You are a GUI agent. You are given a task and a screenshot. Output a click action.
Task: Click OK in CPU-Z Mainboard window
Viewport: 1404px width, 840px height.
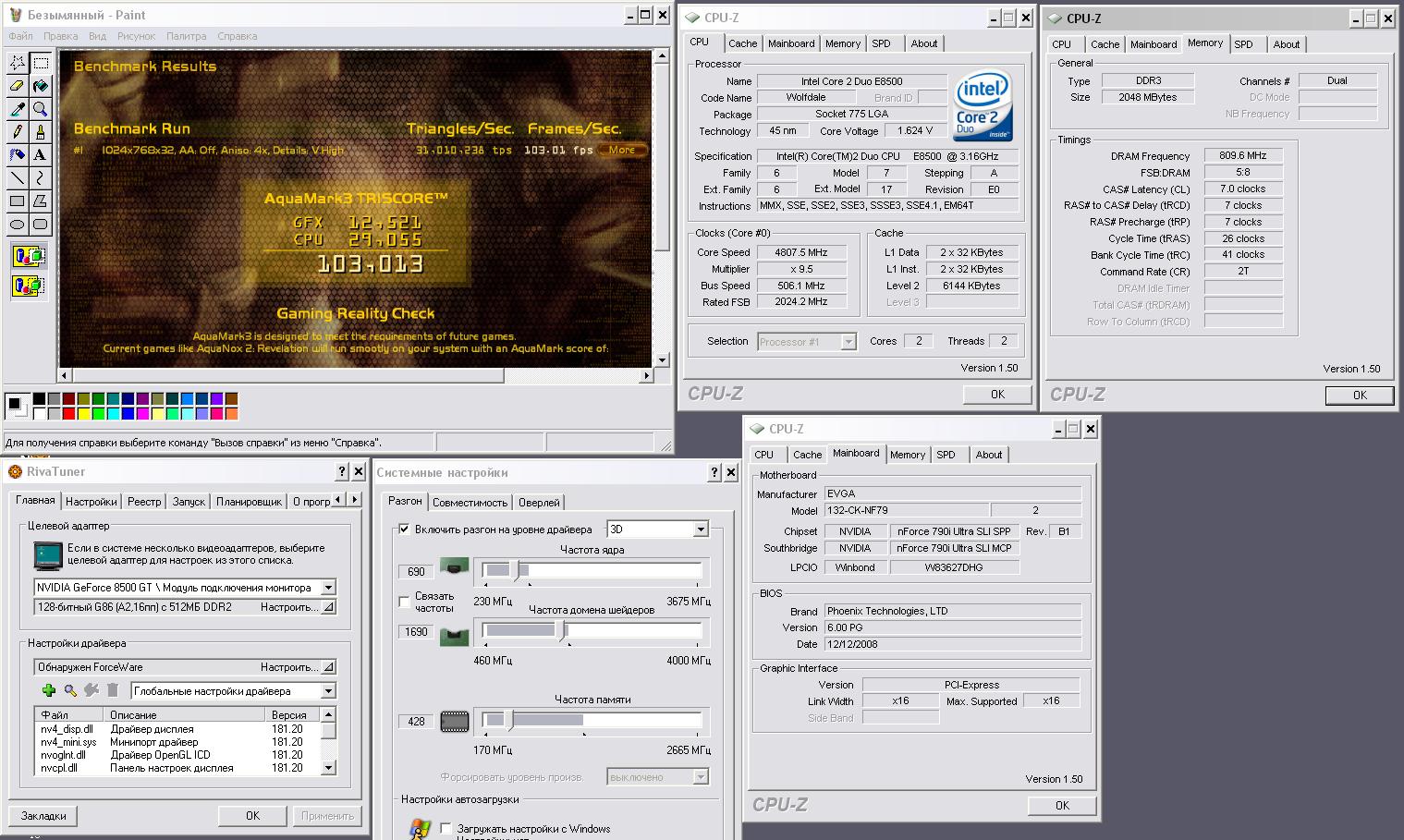point(1062,806)
